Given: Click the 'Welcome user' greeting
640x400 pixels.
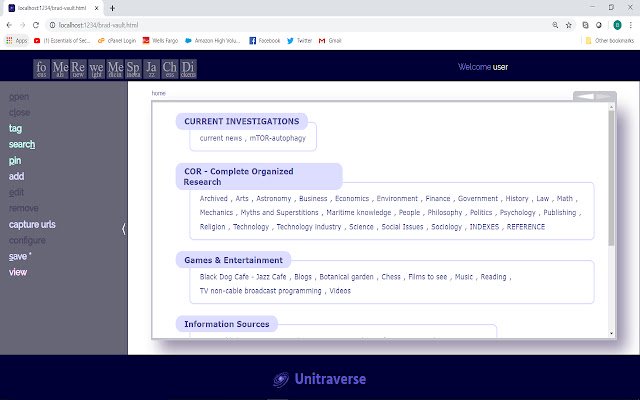Looking at the screenshot, I should point(483,67).
